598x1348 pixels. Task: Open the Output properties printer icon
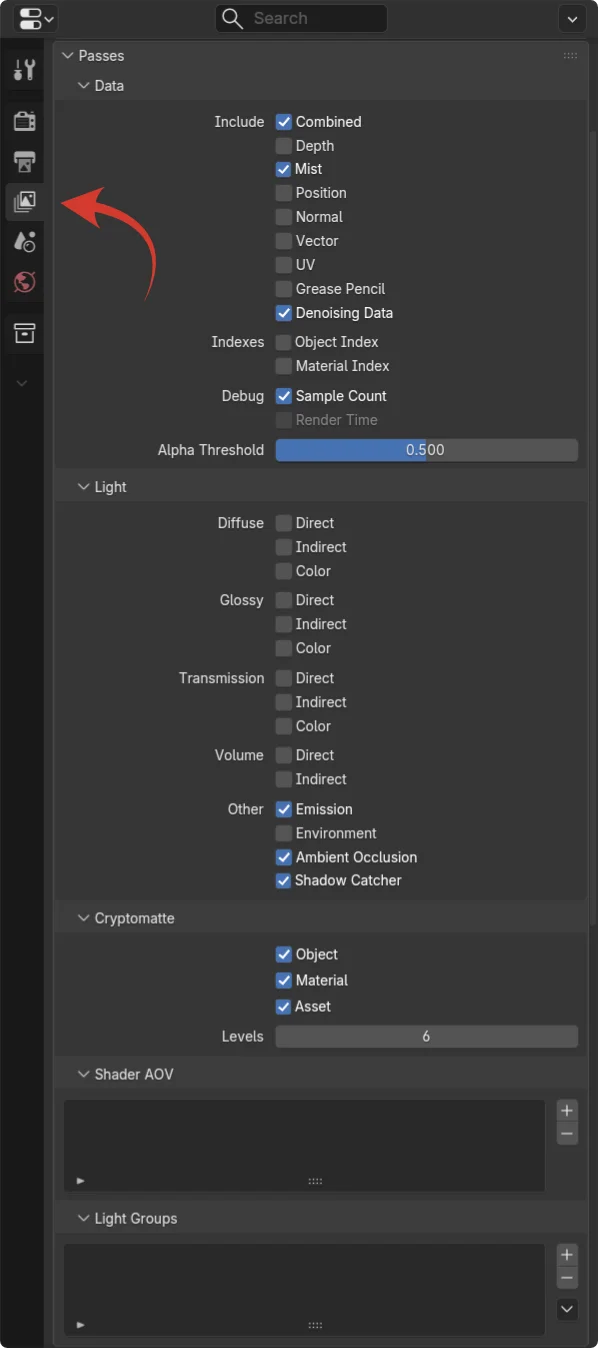pos(24,162)
